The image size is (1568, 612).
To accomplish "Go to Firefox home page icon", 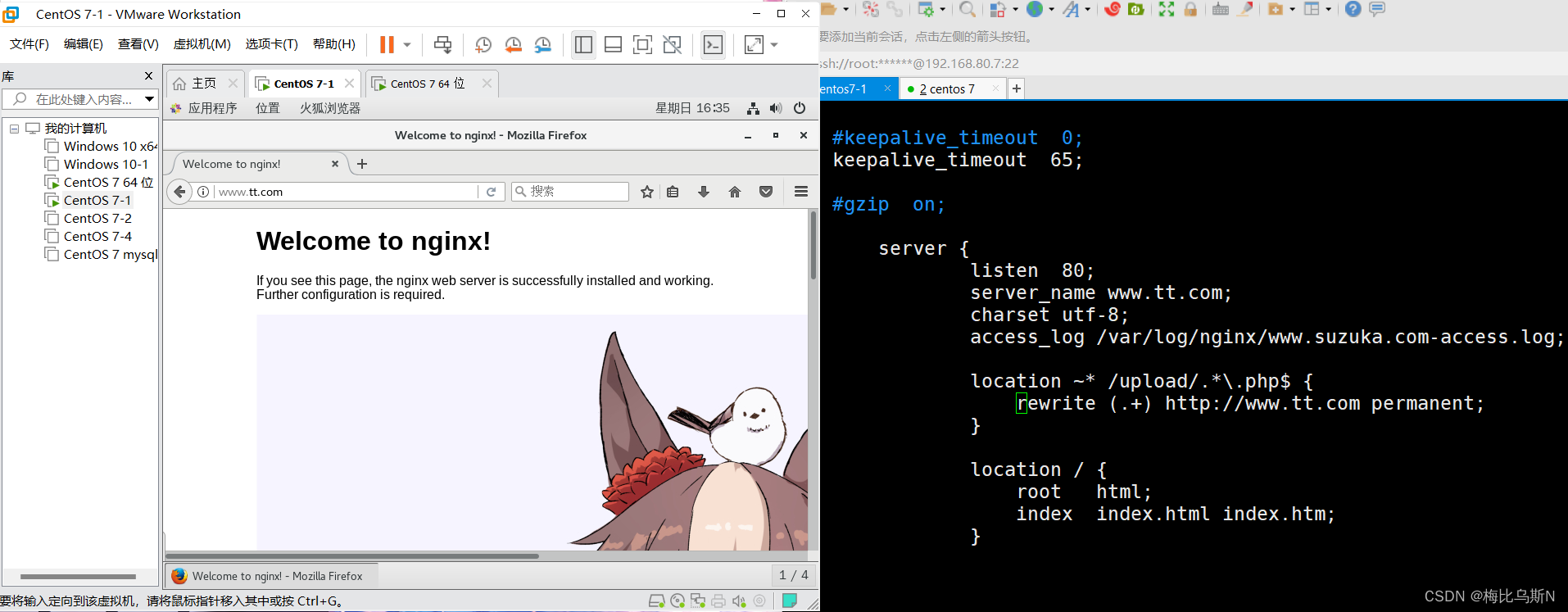I will tap(735, 192).
